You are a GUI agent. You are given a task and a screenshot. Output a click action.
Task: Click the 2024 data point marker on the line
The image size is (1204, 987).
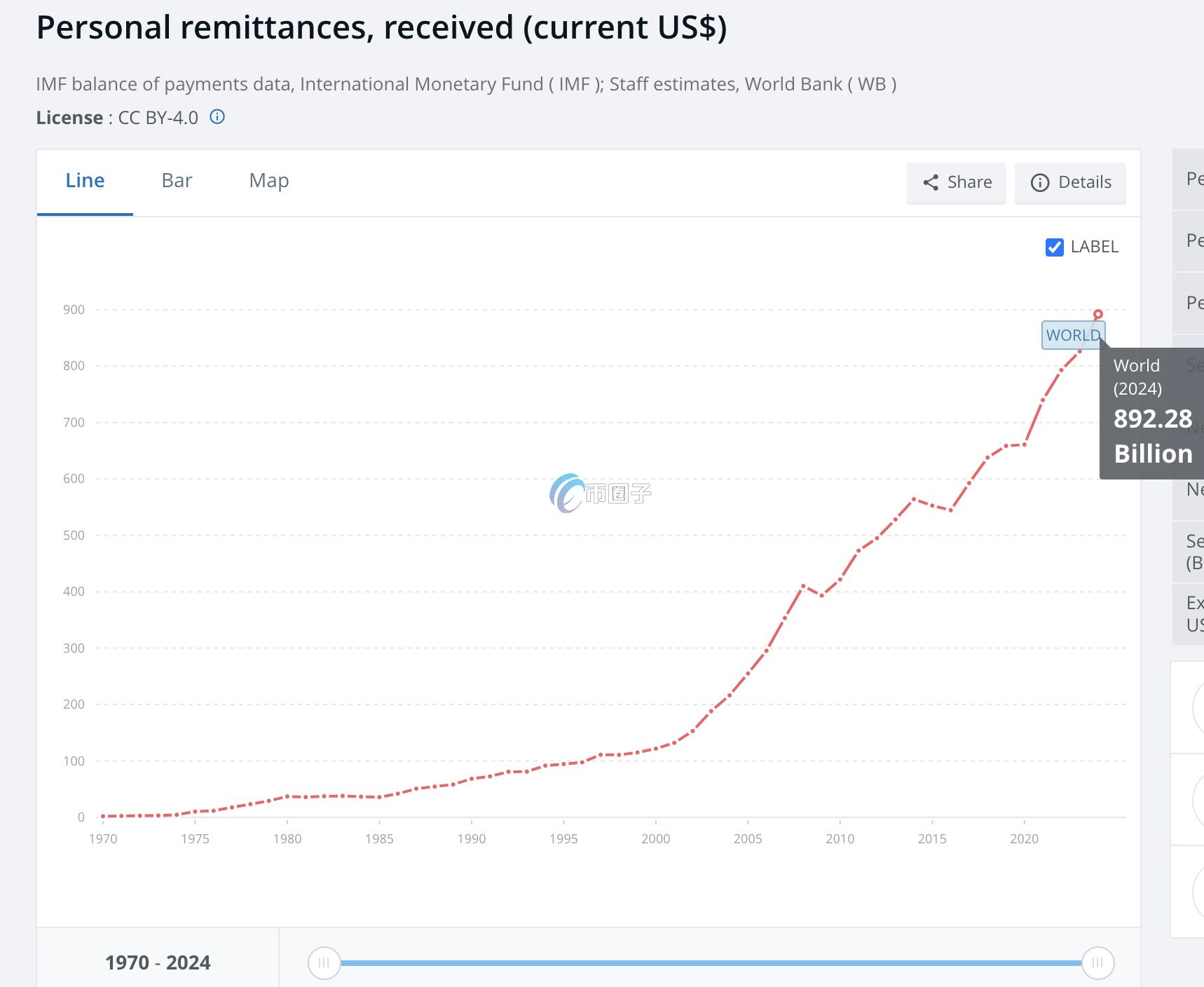[x=1098, y=315]
